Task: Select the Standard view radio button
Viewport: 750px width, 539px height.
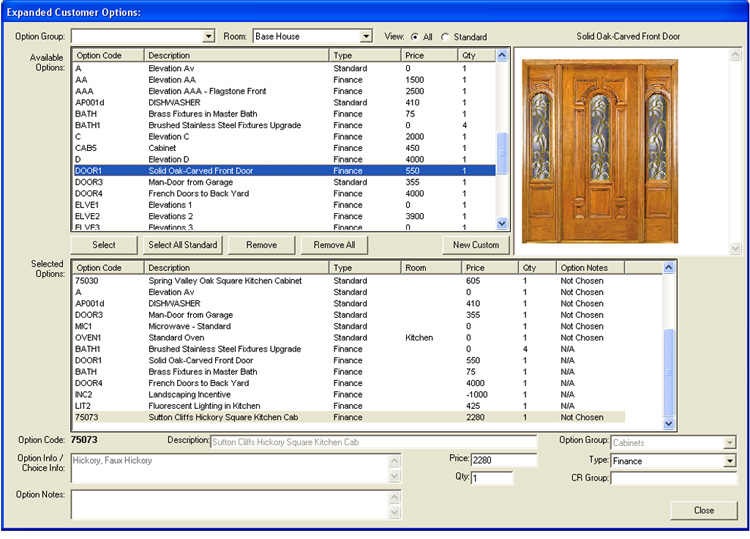Action: (x=445, y=37)
